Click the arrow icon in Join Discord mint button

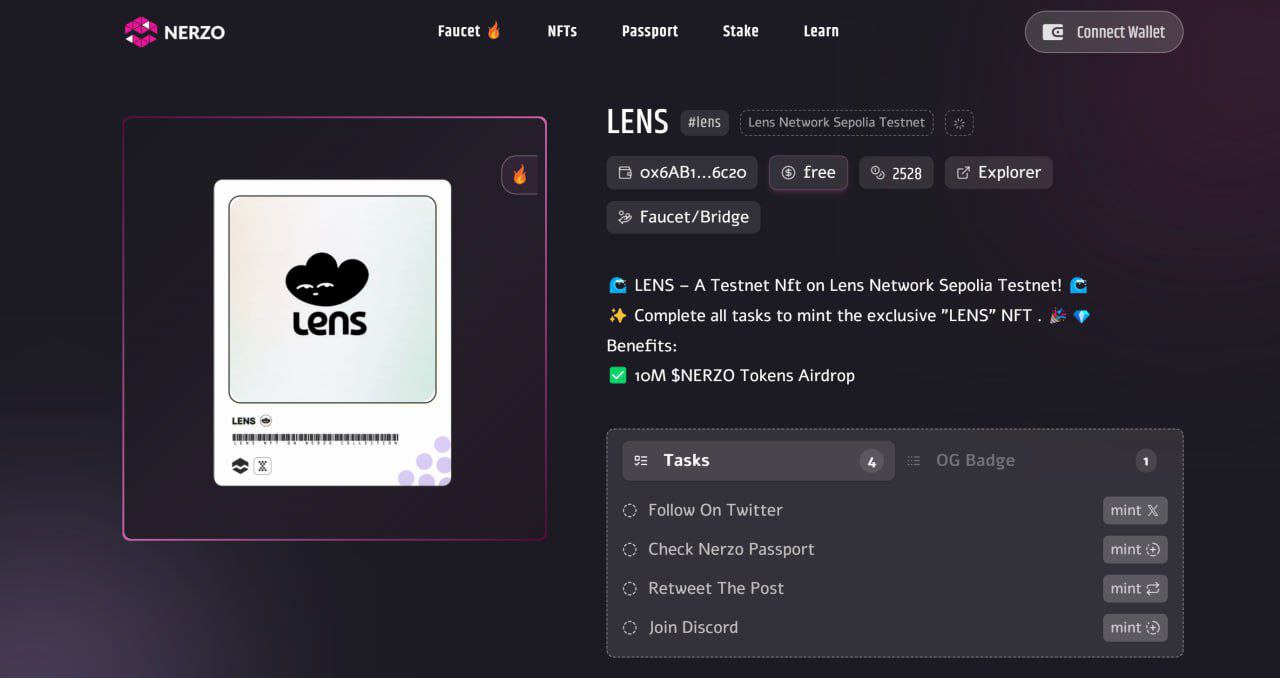pyautogui.click(x=1153, y=628)
